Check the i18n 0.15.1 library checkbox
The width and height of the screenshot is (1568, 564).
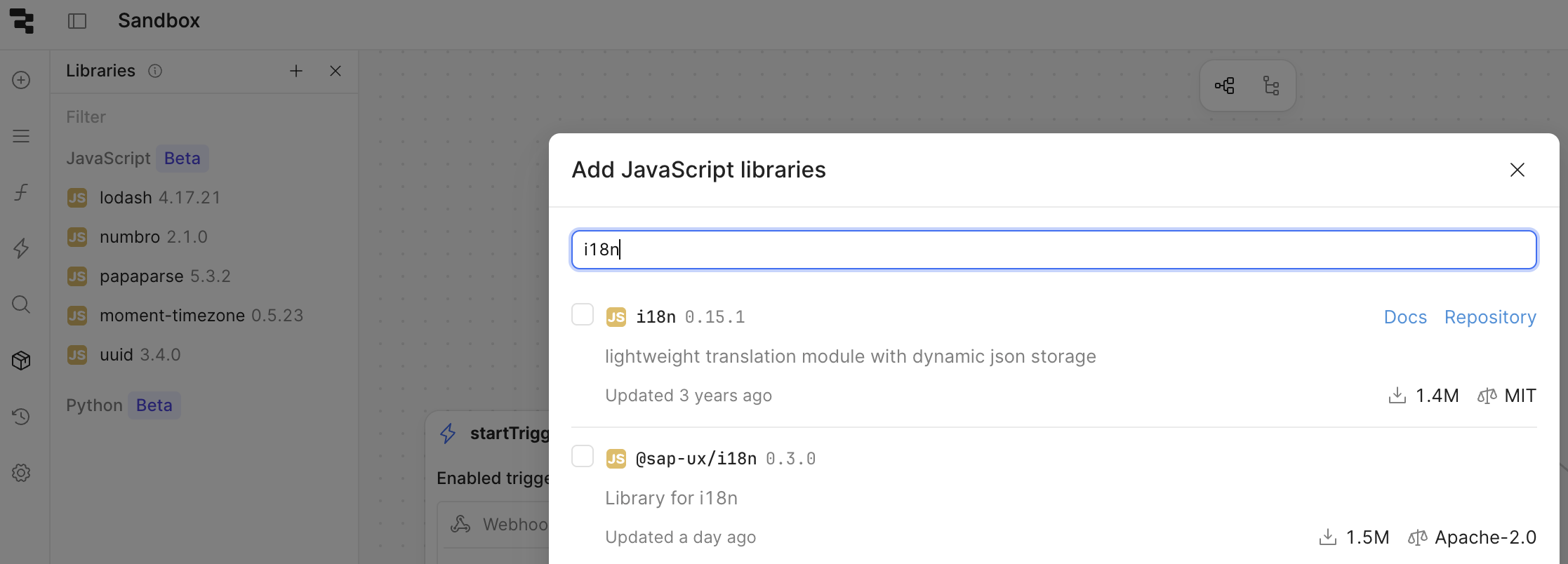pyautogui.click(x=583, y=314)
